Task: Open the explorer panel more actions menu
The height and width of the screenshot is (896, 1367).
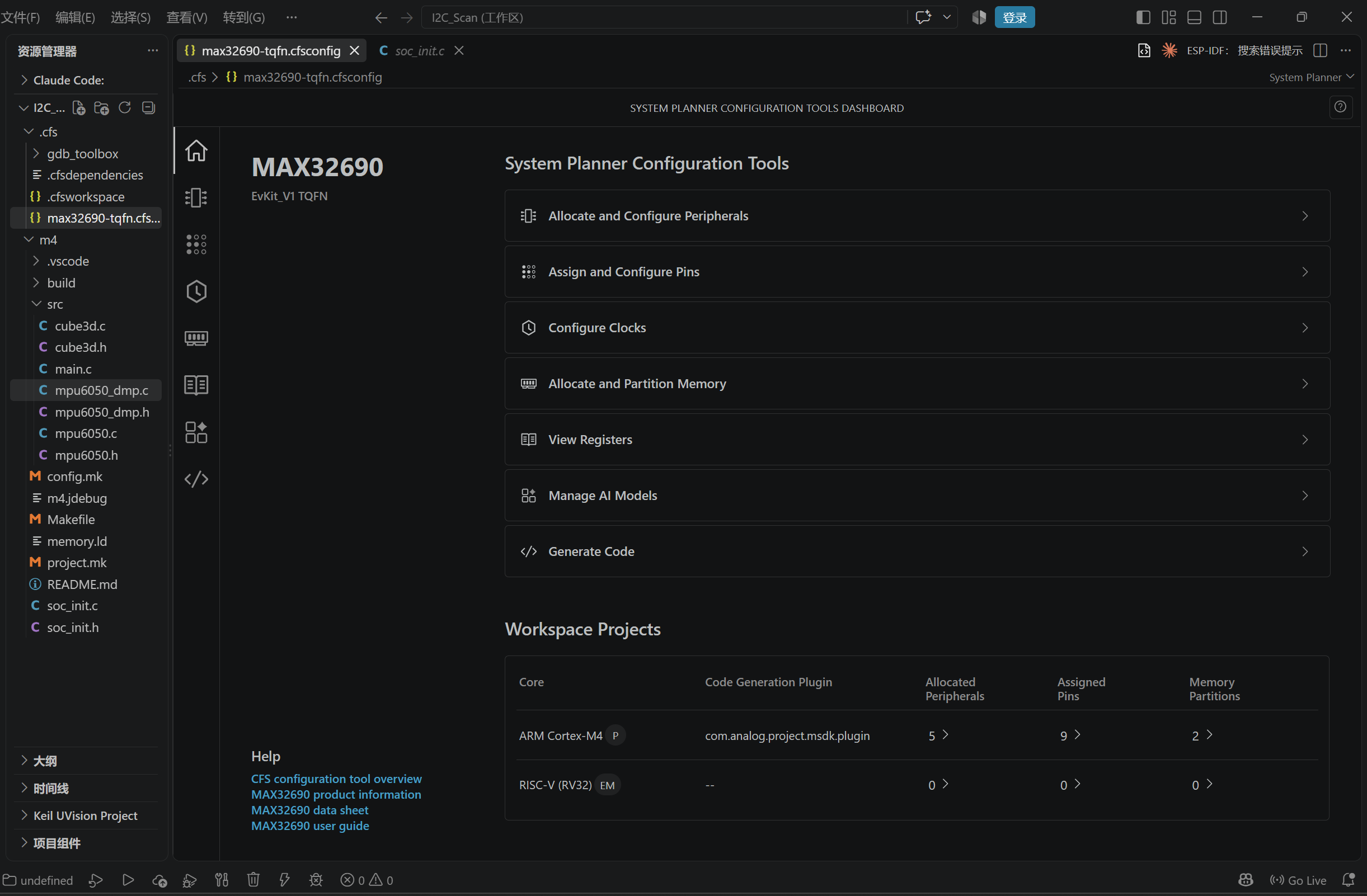Action: pos(153,50)
